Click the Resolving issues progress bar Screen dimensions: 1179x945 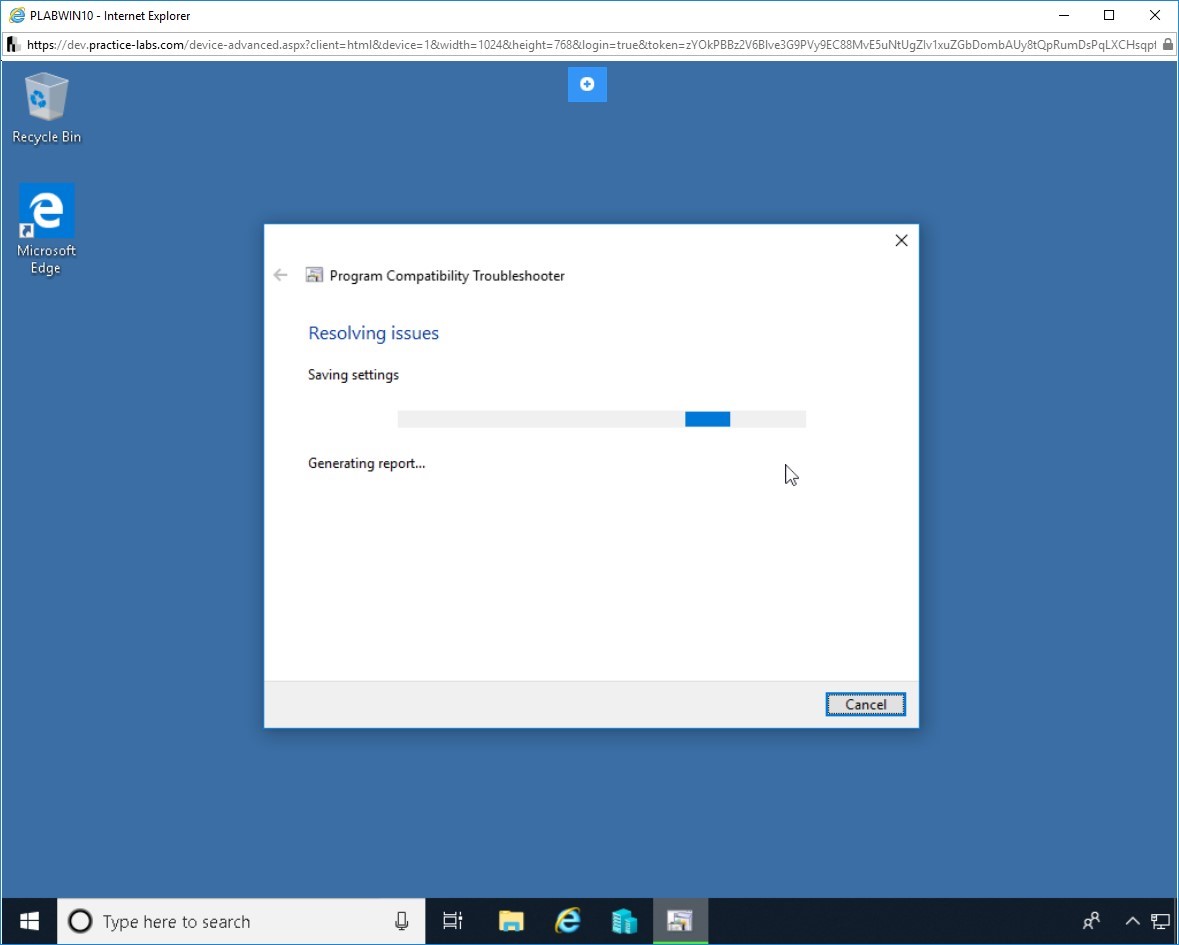[602, 419]
